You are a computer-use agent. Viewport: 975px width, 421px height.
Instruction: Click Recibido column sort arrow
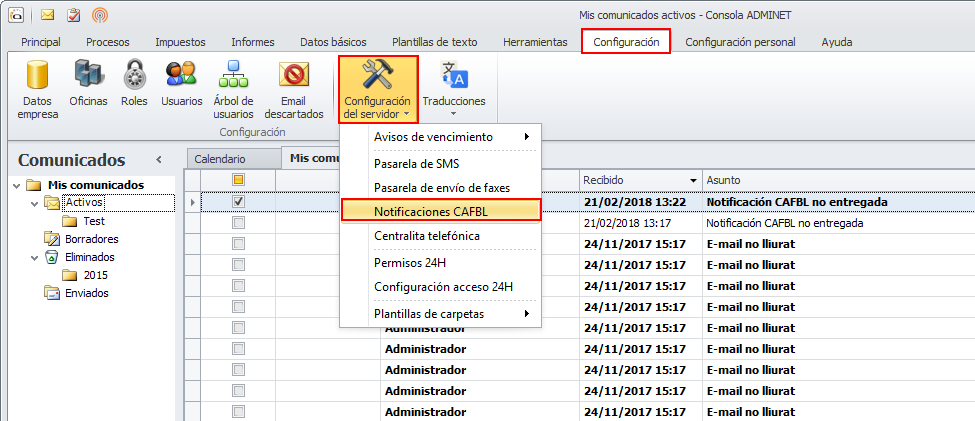(693, 180)
